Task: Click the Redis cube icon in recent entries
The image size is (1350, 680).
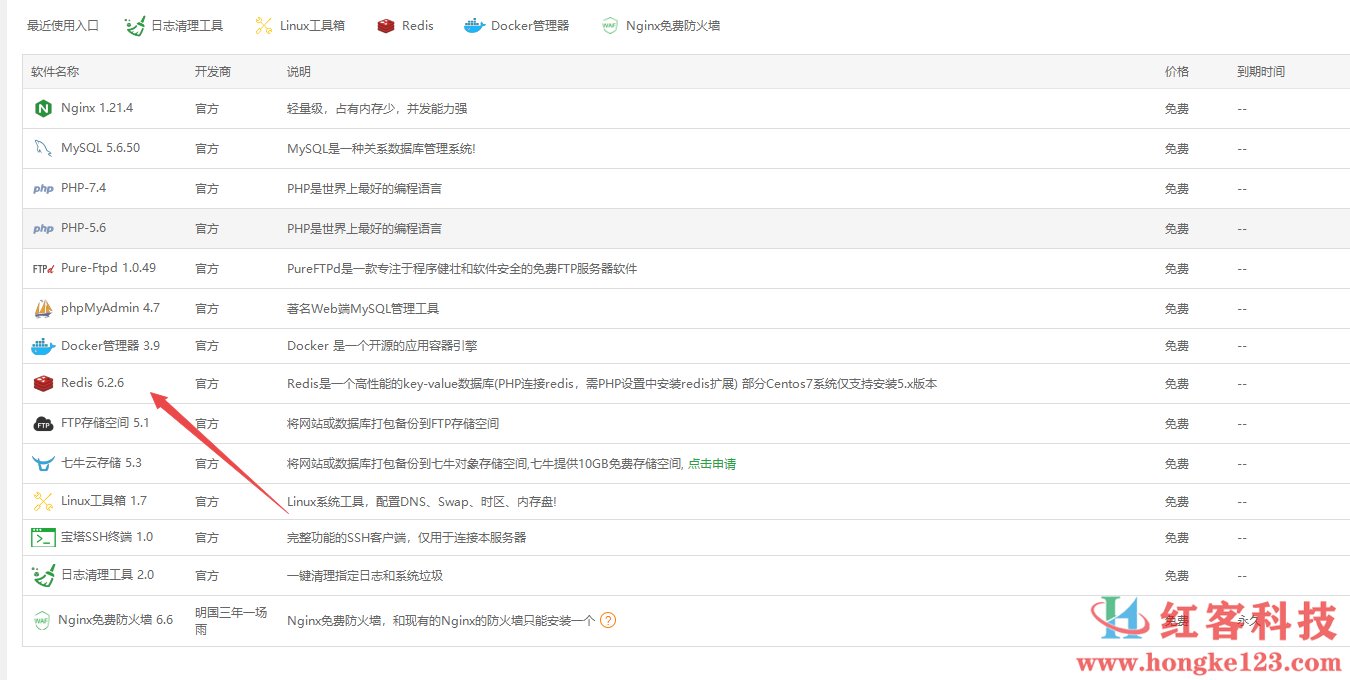Action: tap(386, 26)
